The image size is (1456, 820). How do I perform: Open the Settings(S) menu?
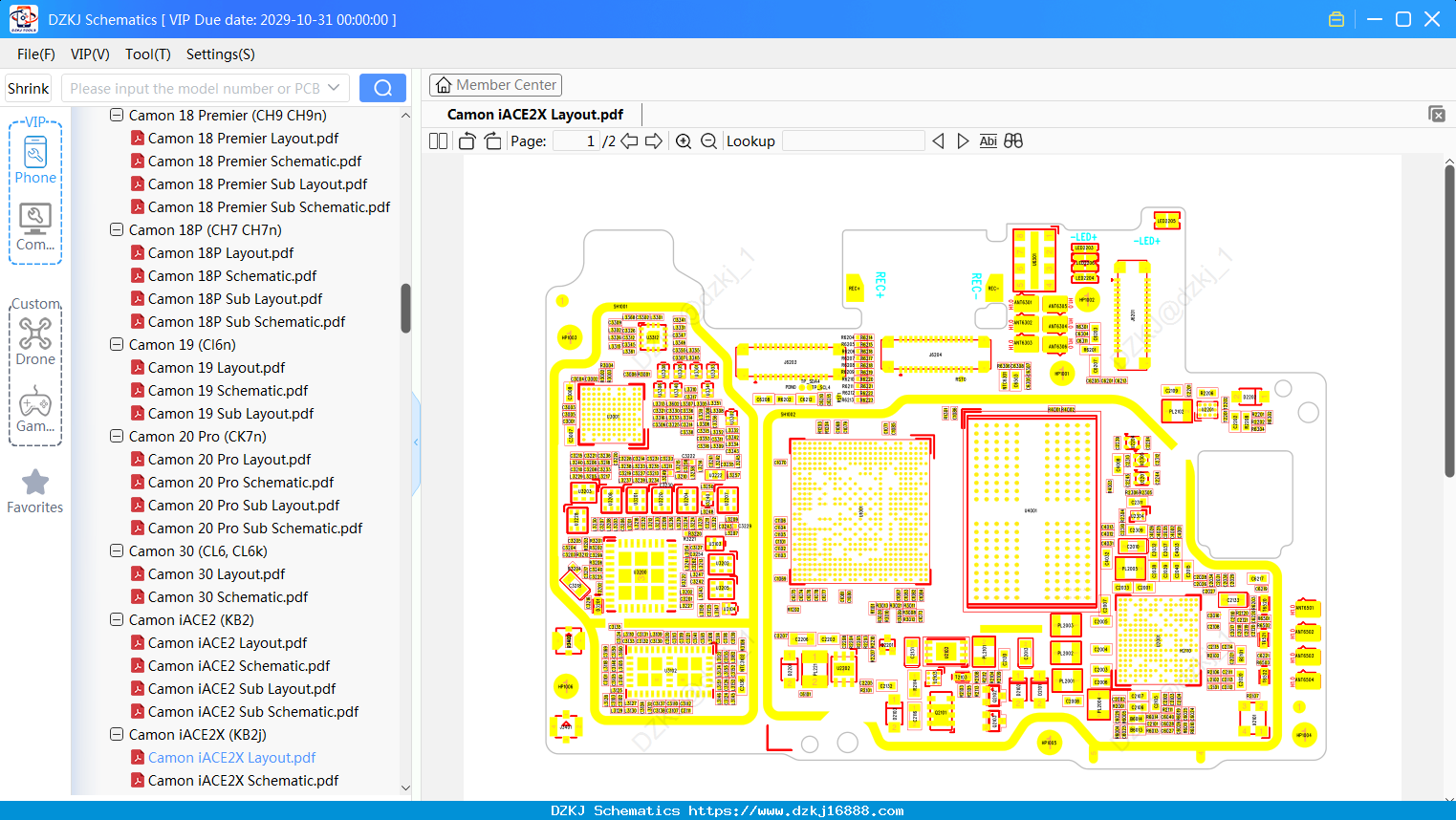[x=221, y=54]
